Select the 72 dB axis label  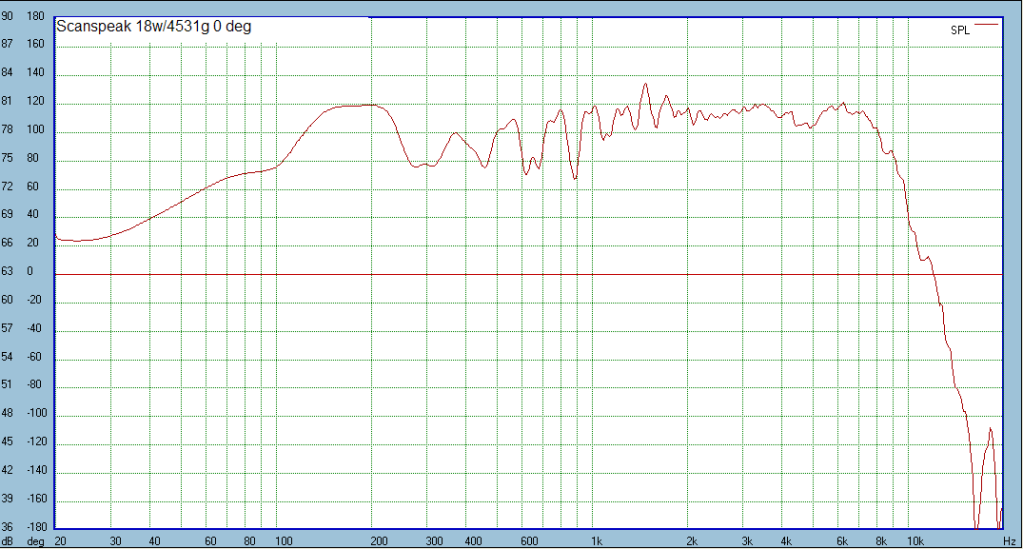pos(7,186)
